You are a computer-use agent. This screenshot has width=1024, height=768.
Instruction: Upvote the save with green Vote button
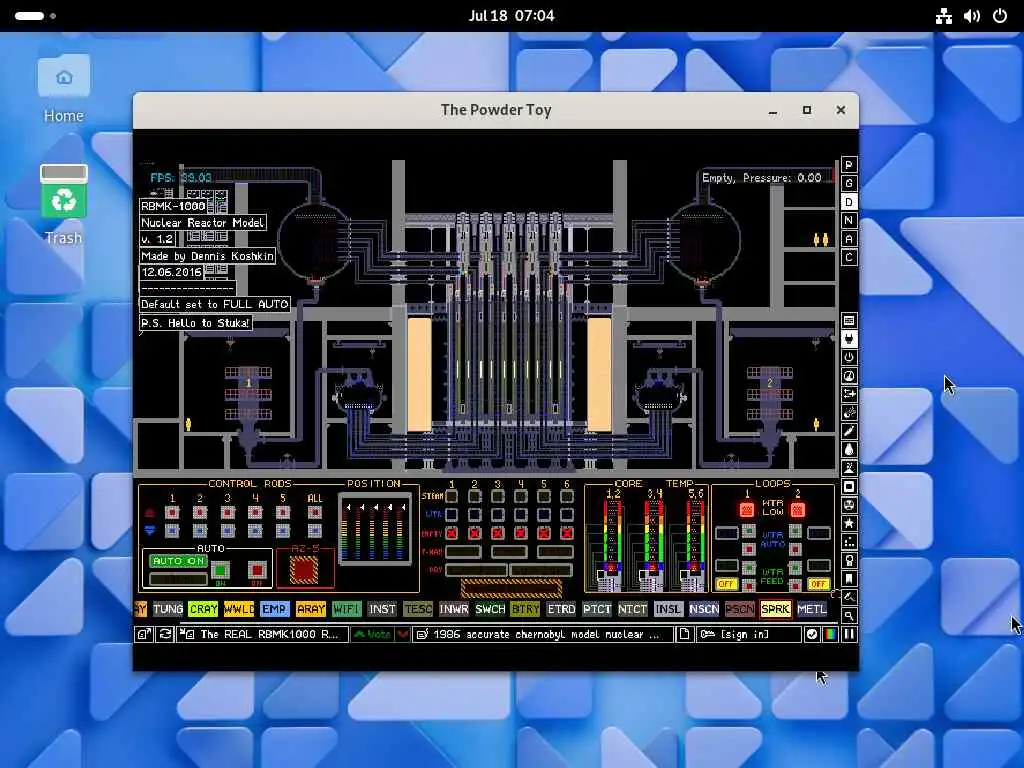(372, 634)
